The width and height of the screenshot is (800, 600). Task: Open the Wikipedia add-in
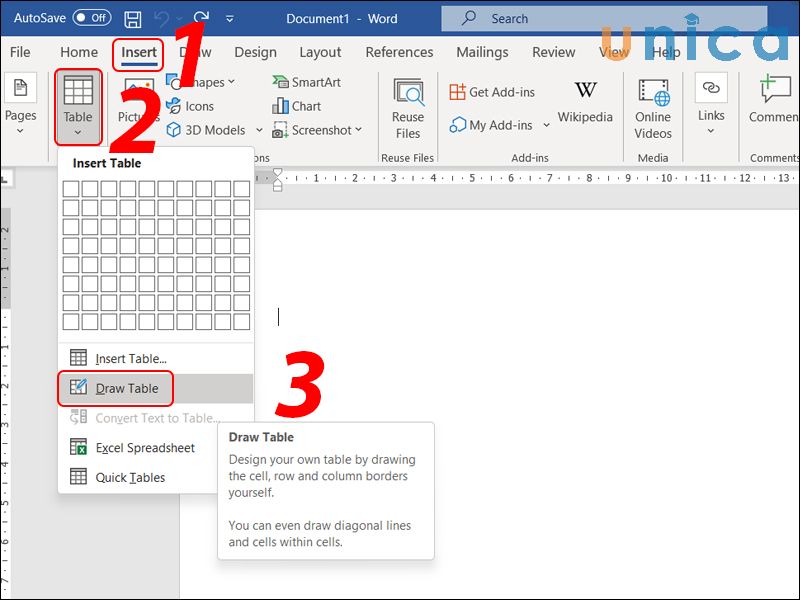(x=585, y=102)
